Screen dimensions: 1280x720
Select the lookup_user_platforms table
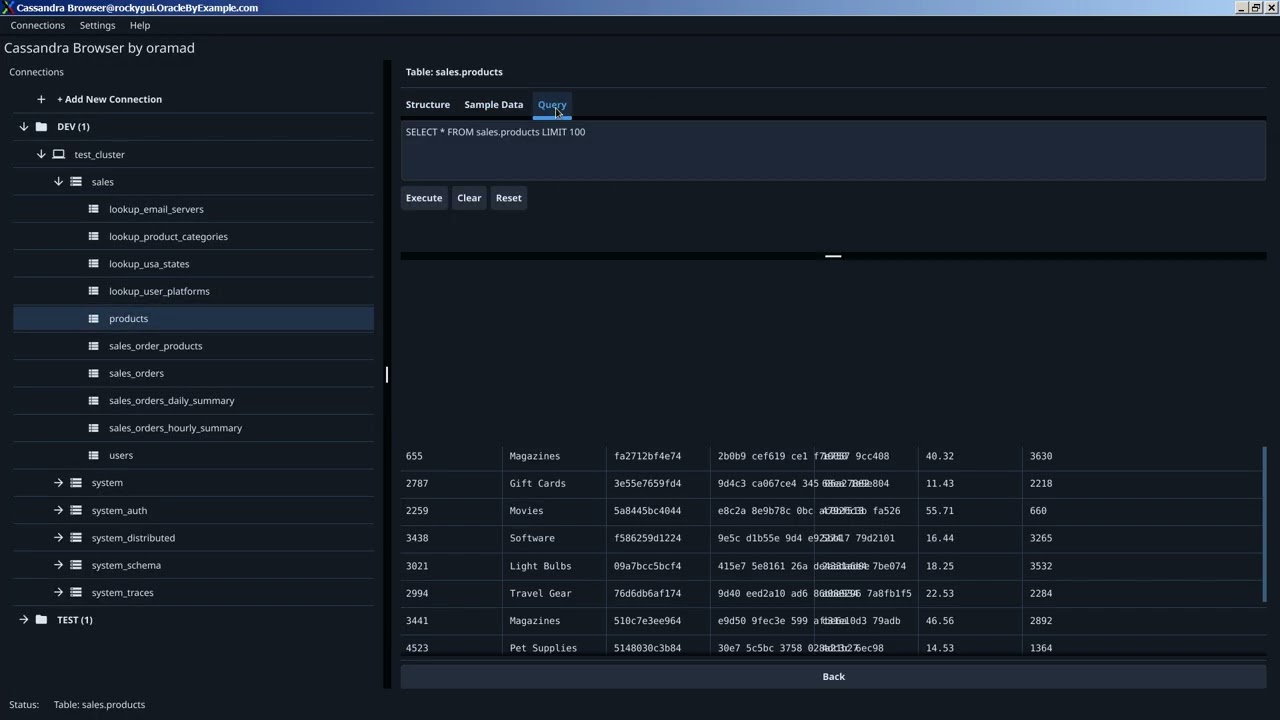click(x=159, y=291)
